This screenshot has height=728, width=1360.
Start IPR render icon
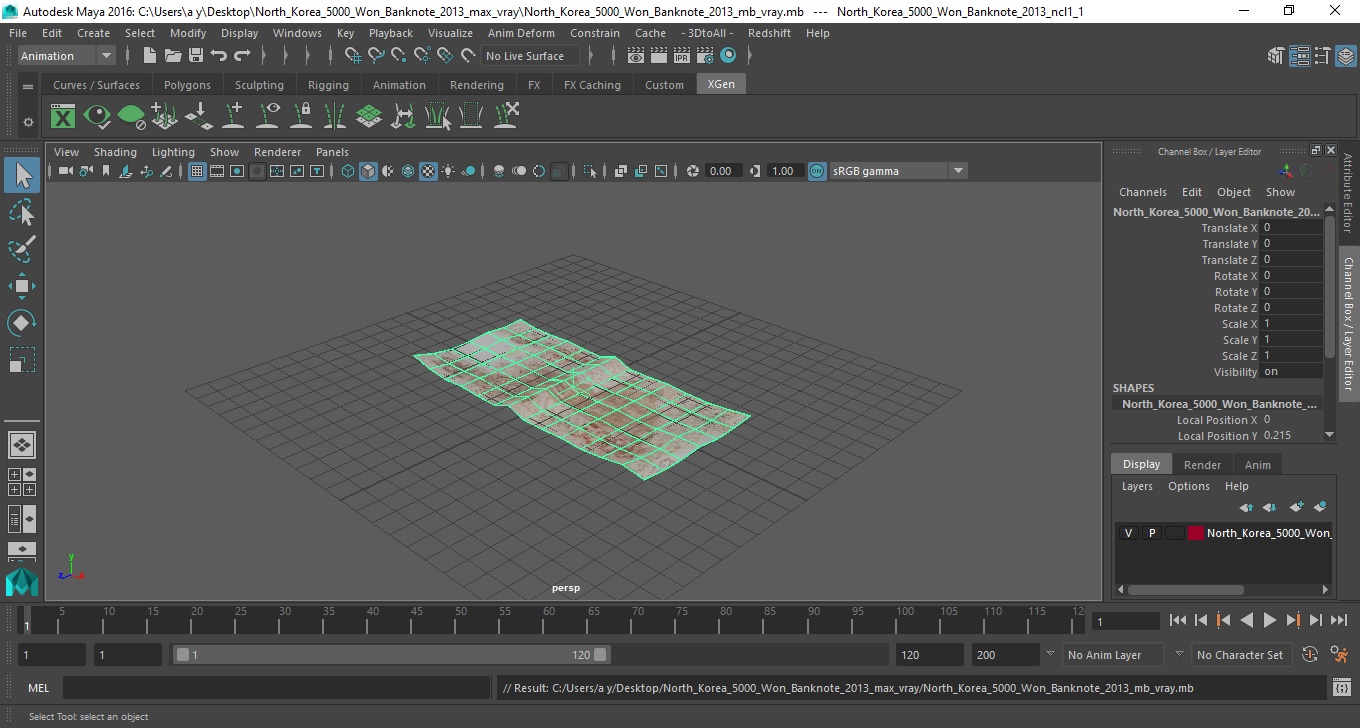point(682,56)
